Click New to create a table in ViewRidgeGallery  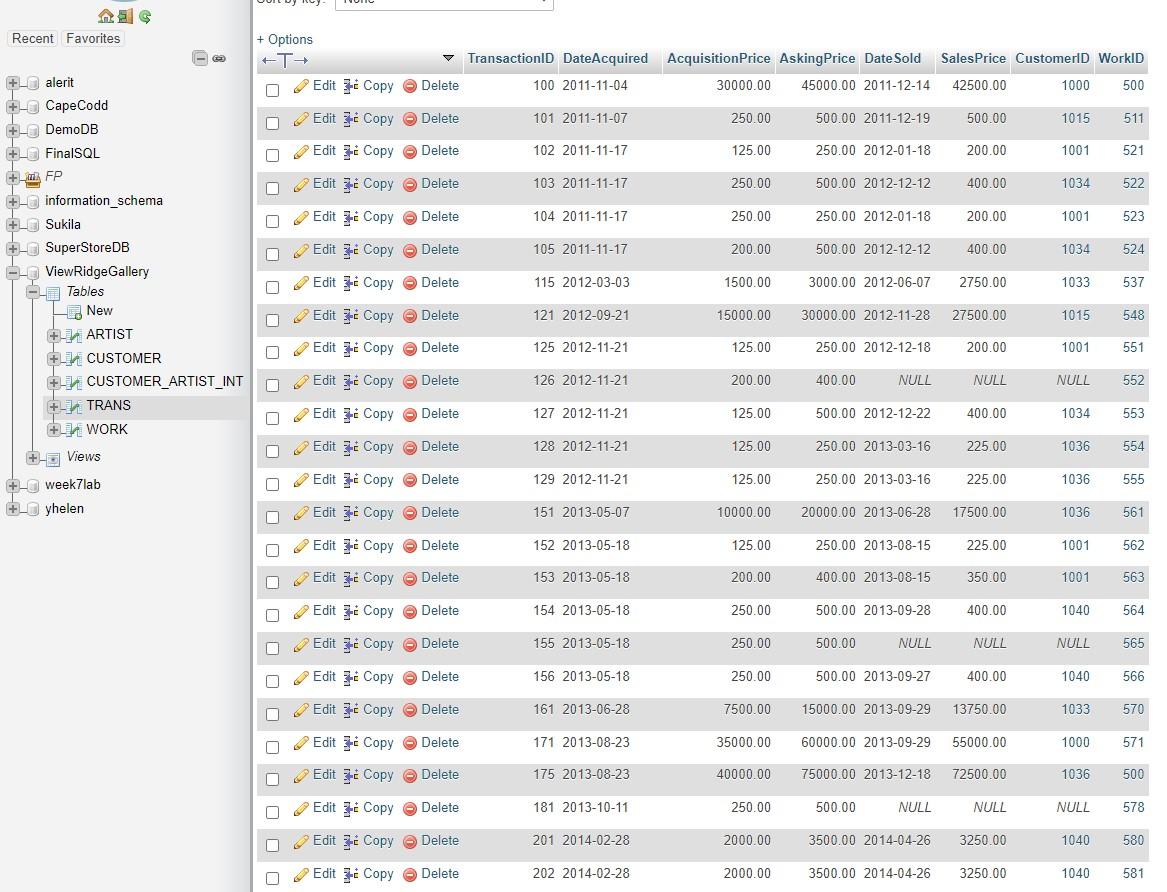pyautogui.click(x=99, y=311)
